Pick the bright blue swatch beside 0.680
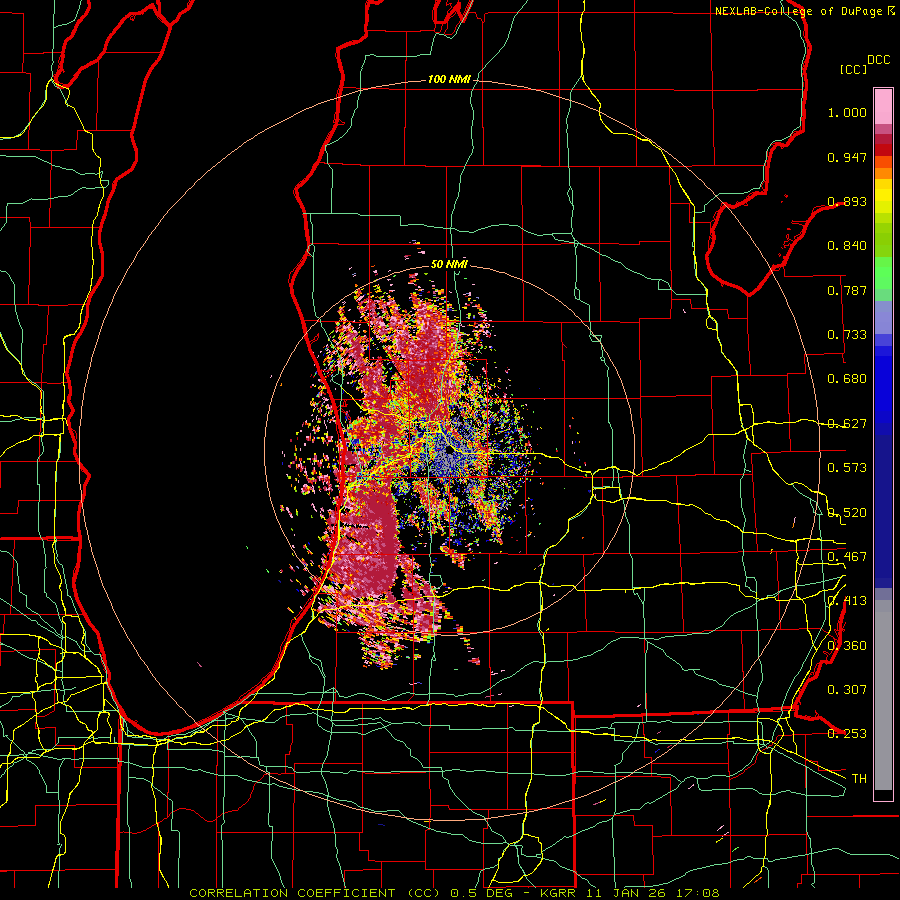Screen dimensions: 900x900 [x=883, y=382]
